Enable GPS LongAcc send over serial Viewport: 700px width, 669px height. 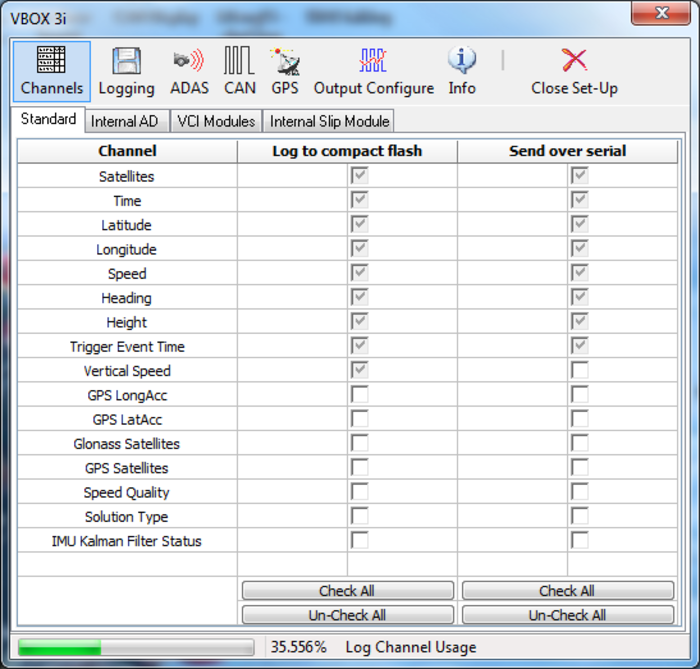pyautogui.click(x=579, y=395)
